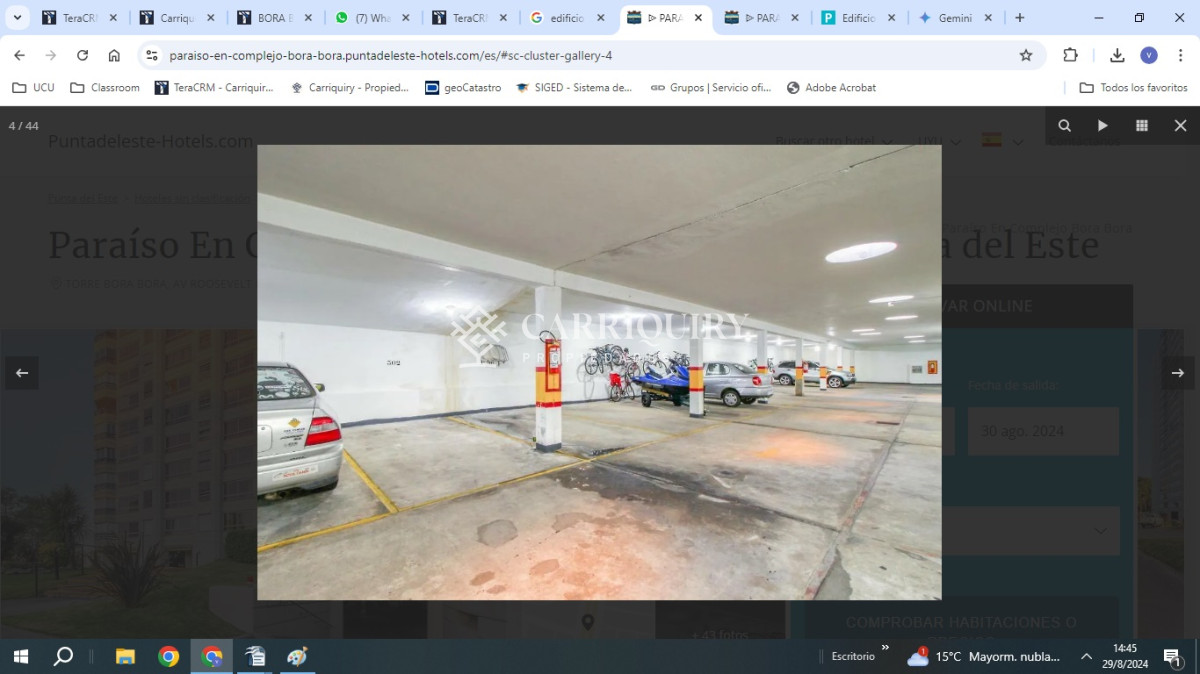Show gallery thumbnails grid
Viewport: 1200px width, 674px height.
(x=1141, y=126)
